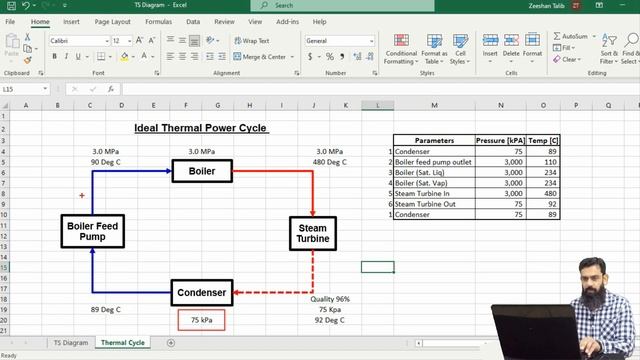
Task: Click horizontal scrollbar left arrow
Action: [x=419, y=343]
